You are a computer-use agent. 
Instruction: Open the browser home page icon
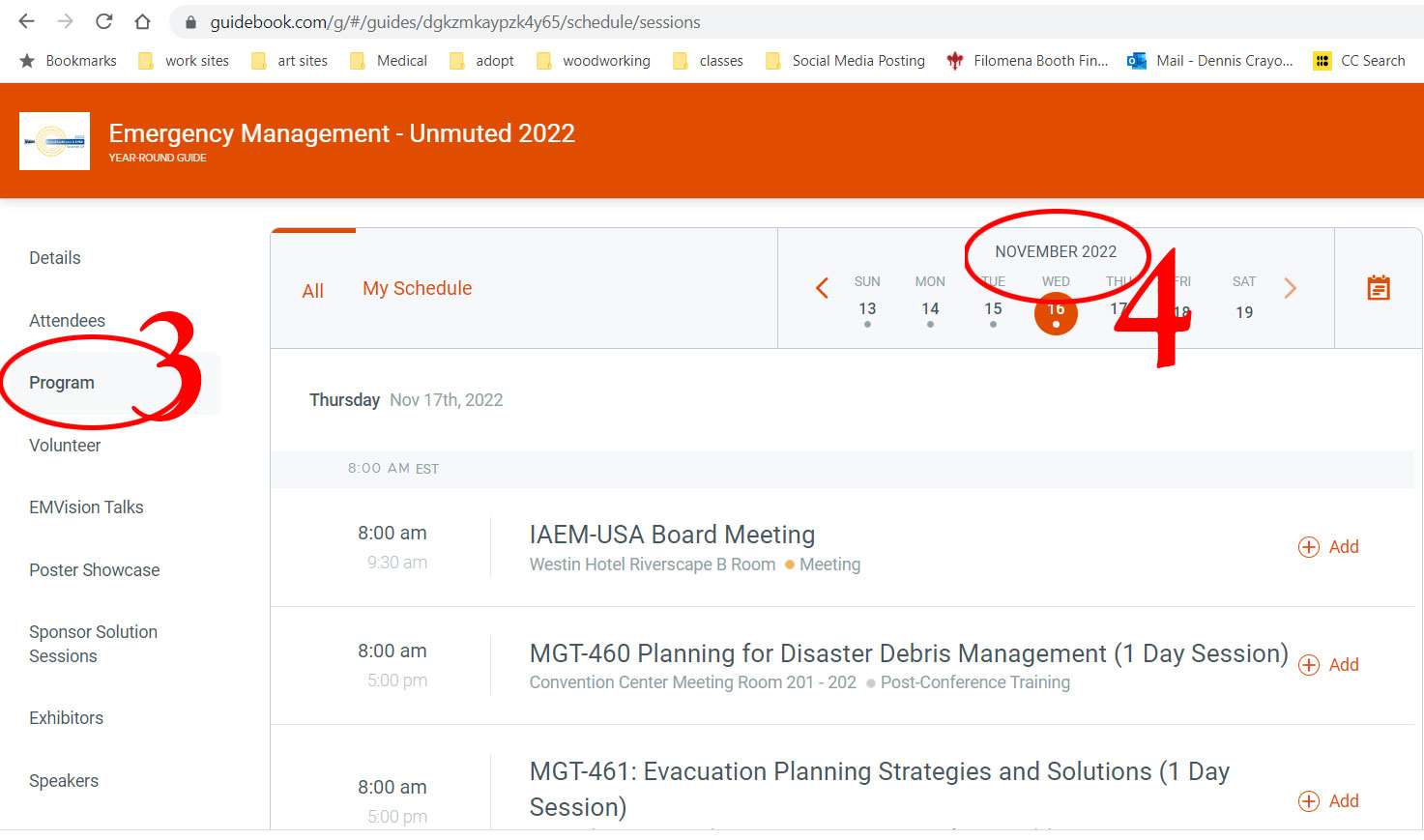(x=142, y=21)
